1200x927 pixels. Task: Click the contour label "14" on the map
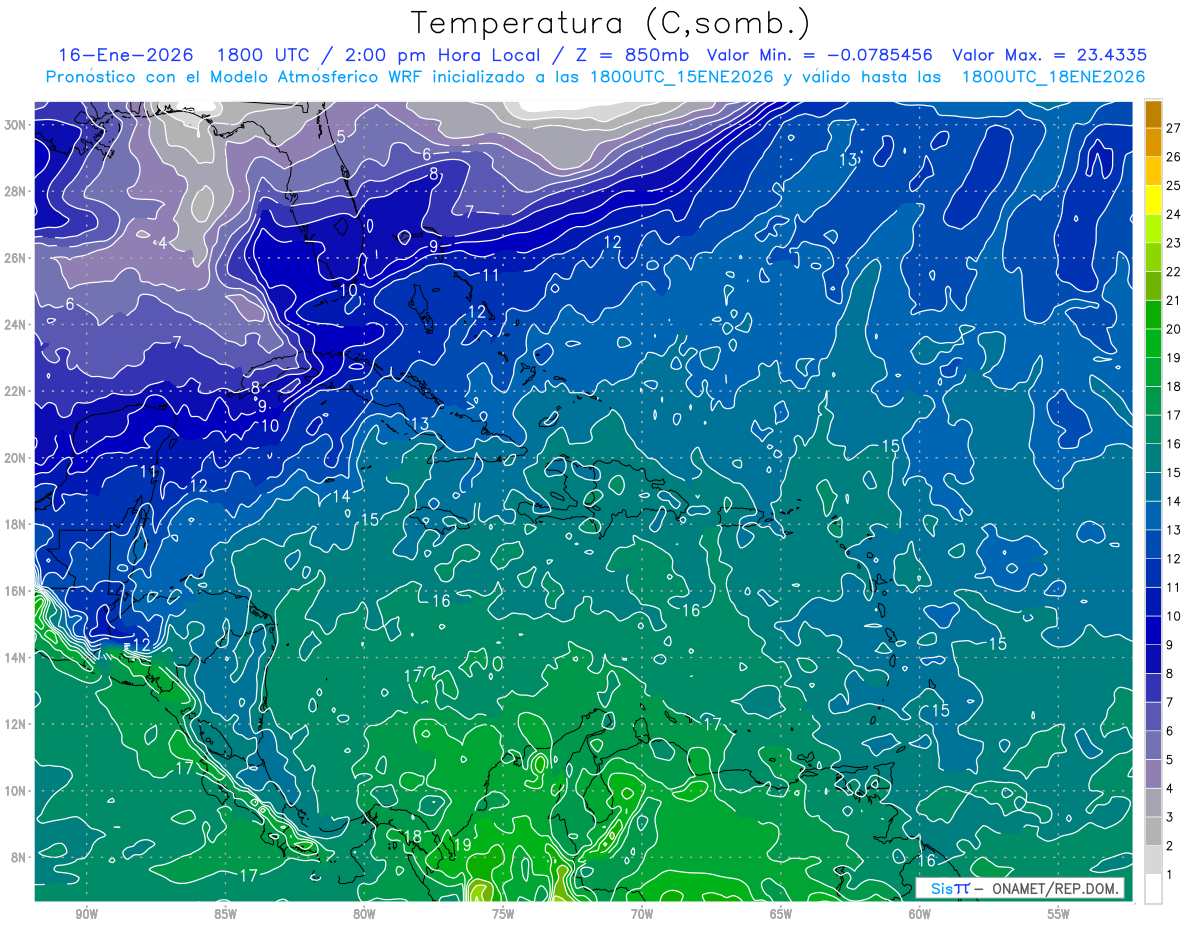click(x=342, y=496)
